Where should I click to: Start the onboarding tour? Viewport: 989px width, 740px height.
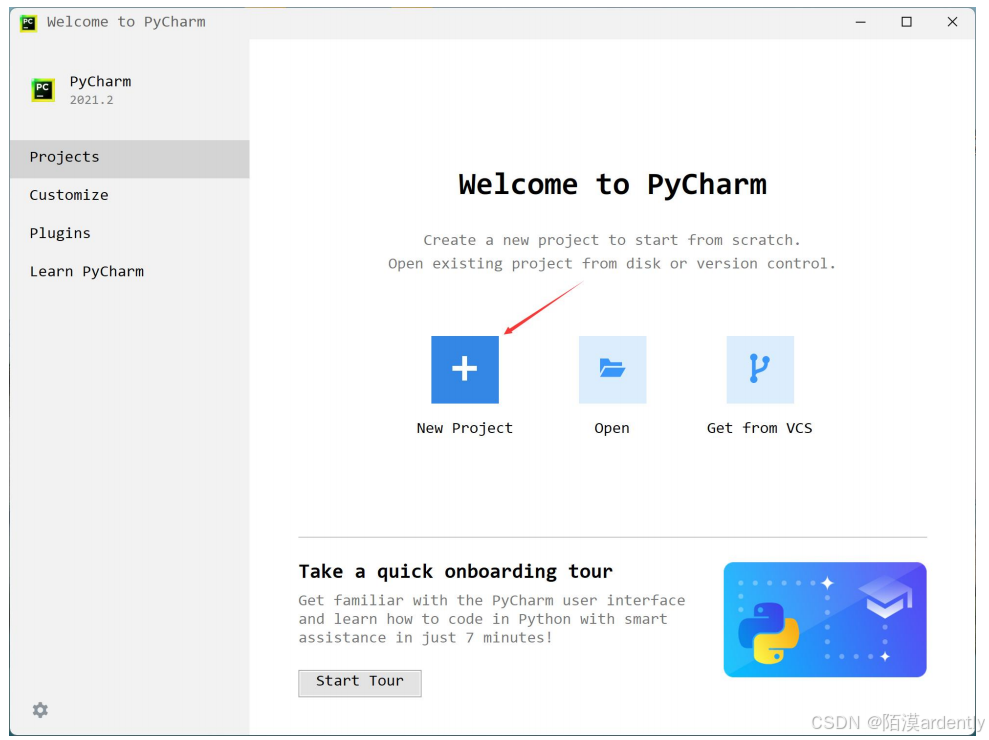point(360,683)
